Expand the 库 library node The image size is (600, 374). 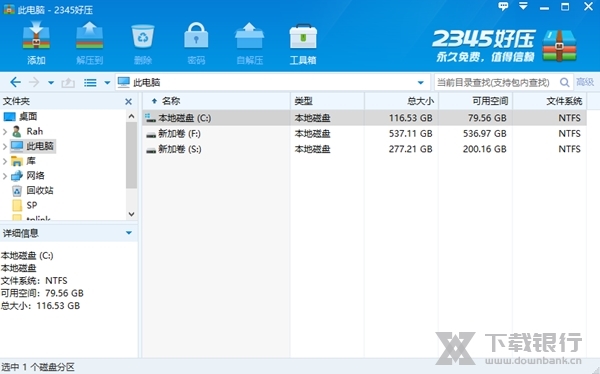coord(5,161)
